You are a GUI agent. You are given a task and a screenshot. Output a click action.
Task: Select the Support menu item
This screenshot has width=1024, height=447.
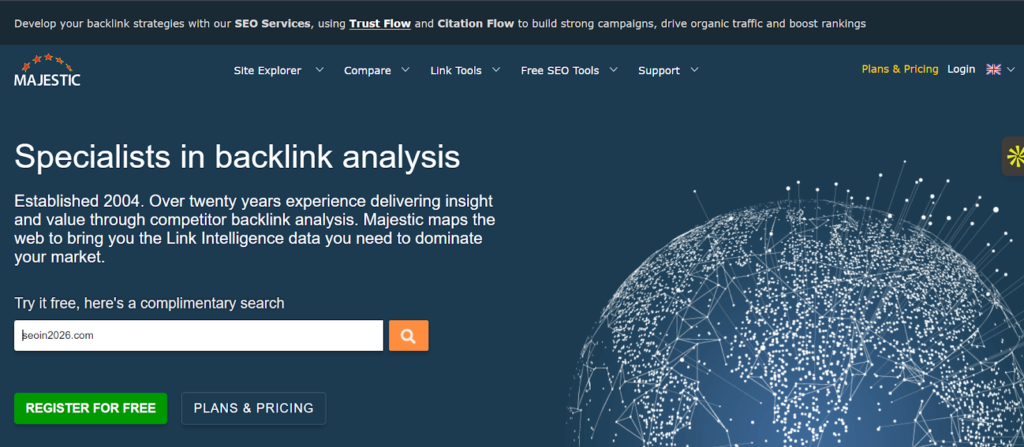pyautogui.click(x=658, y=70)
